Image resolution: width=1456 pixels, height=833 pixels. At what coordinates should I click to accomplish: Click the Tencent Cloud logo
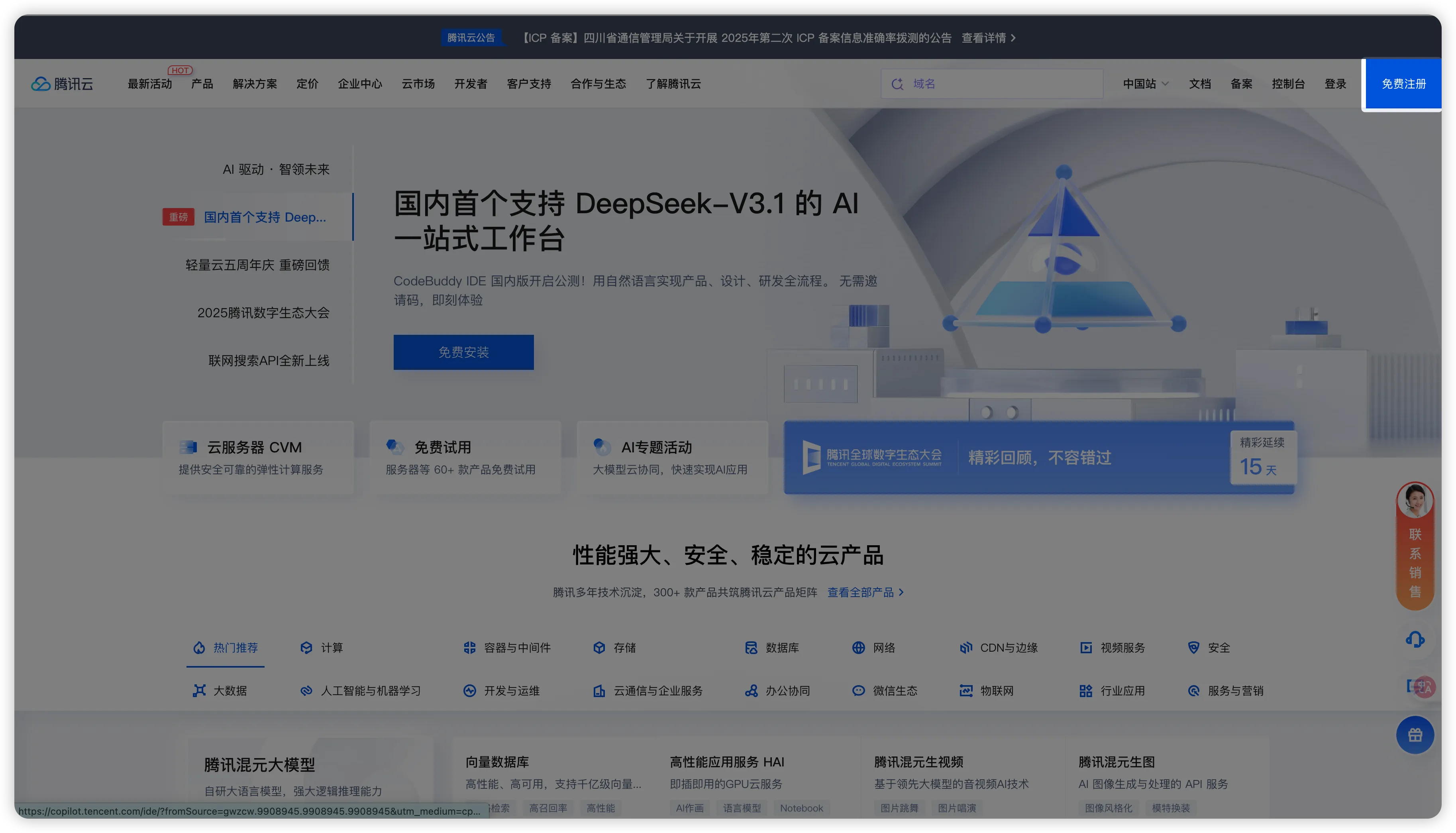tap(62, 84)
